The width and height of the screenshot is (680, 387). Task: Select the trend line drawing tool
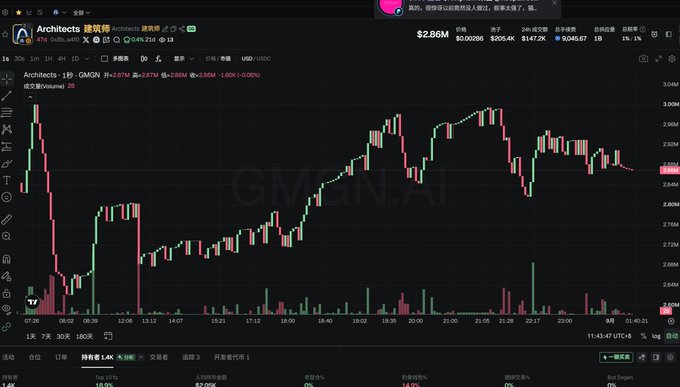7,96
